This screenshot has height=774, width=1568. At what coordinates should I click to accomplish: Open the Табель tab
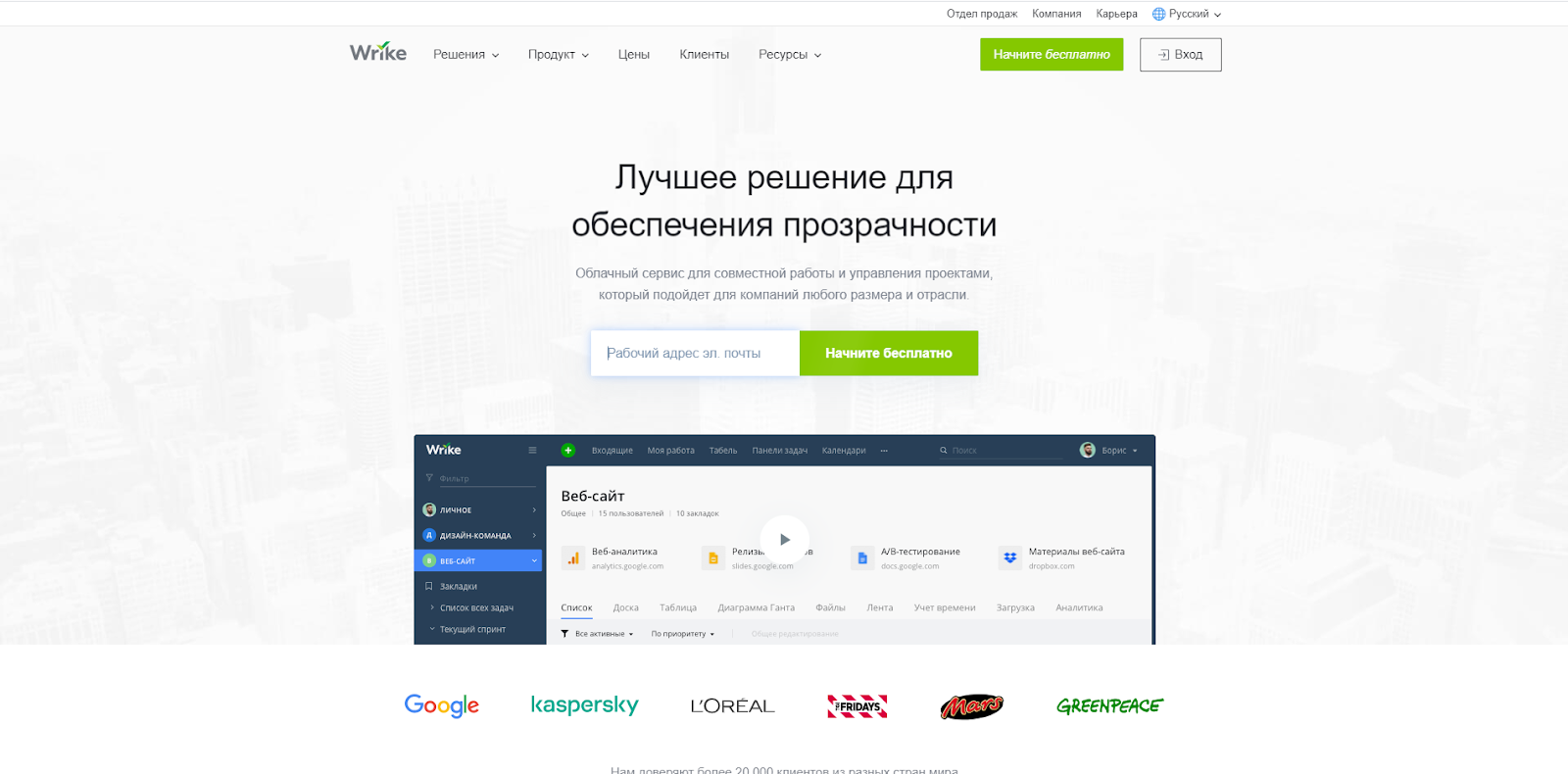(x=723, y=451)
